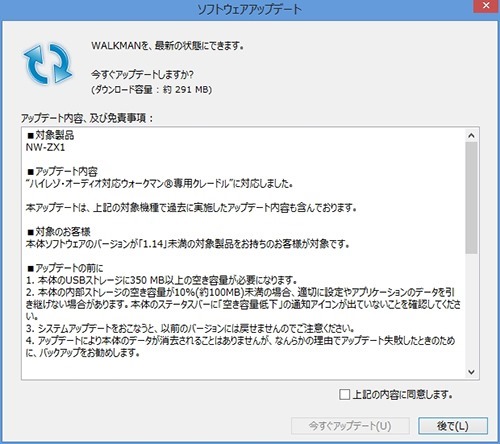Click the アップデート内容、及び免責事項 label

coord(87,118)
